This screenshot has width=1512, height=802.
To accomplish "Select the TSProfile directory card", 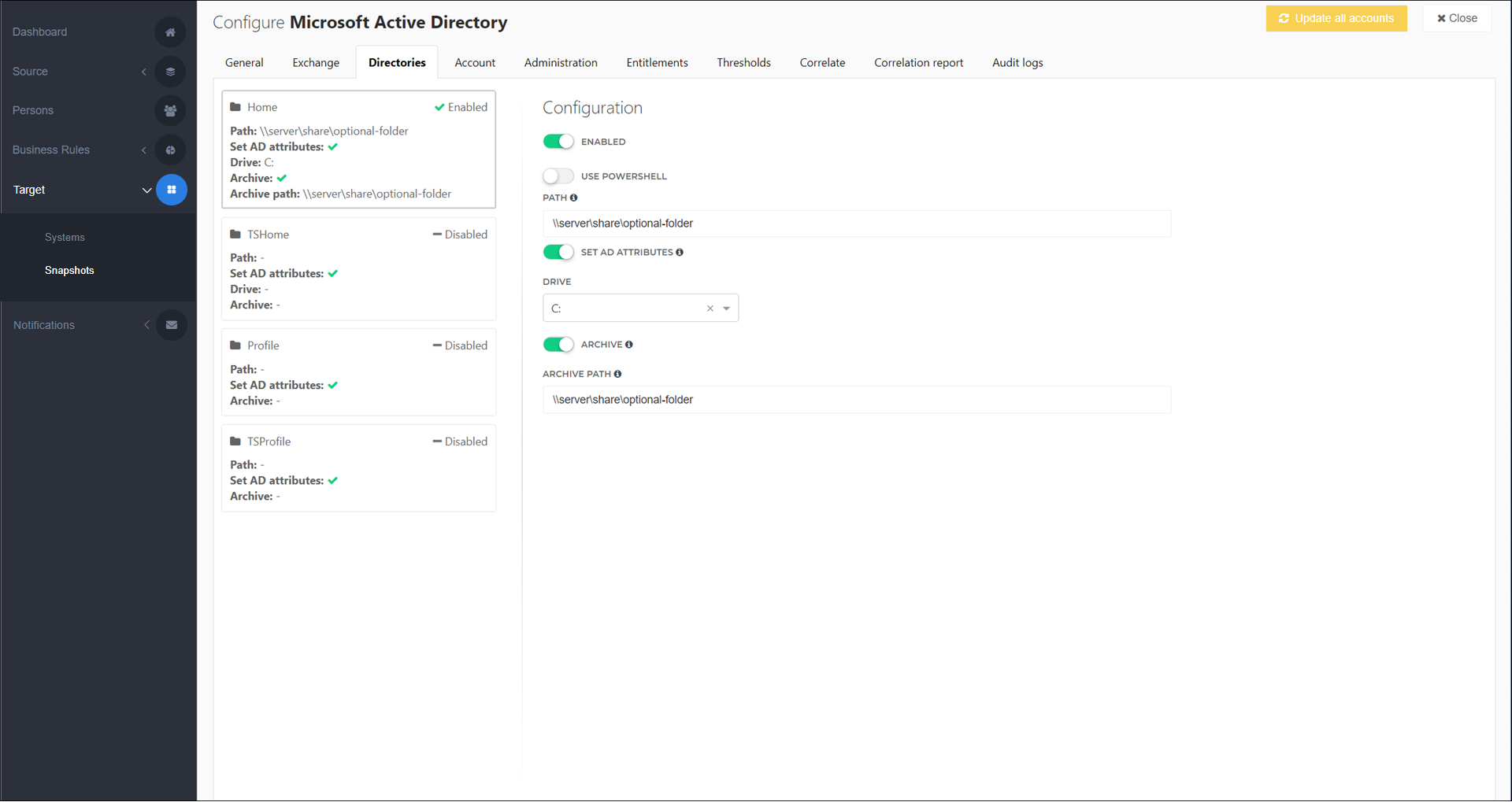I will [359, 468].
